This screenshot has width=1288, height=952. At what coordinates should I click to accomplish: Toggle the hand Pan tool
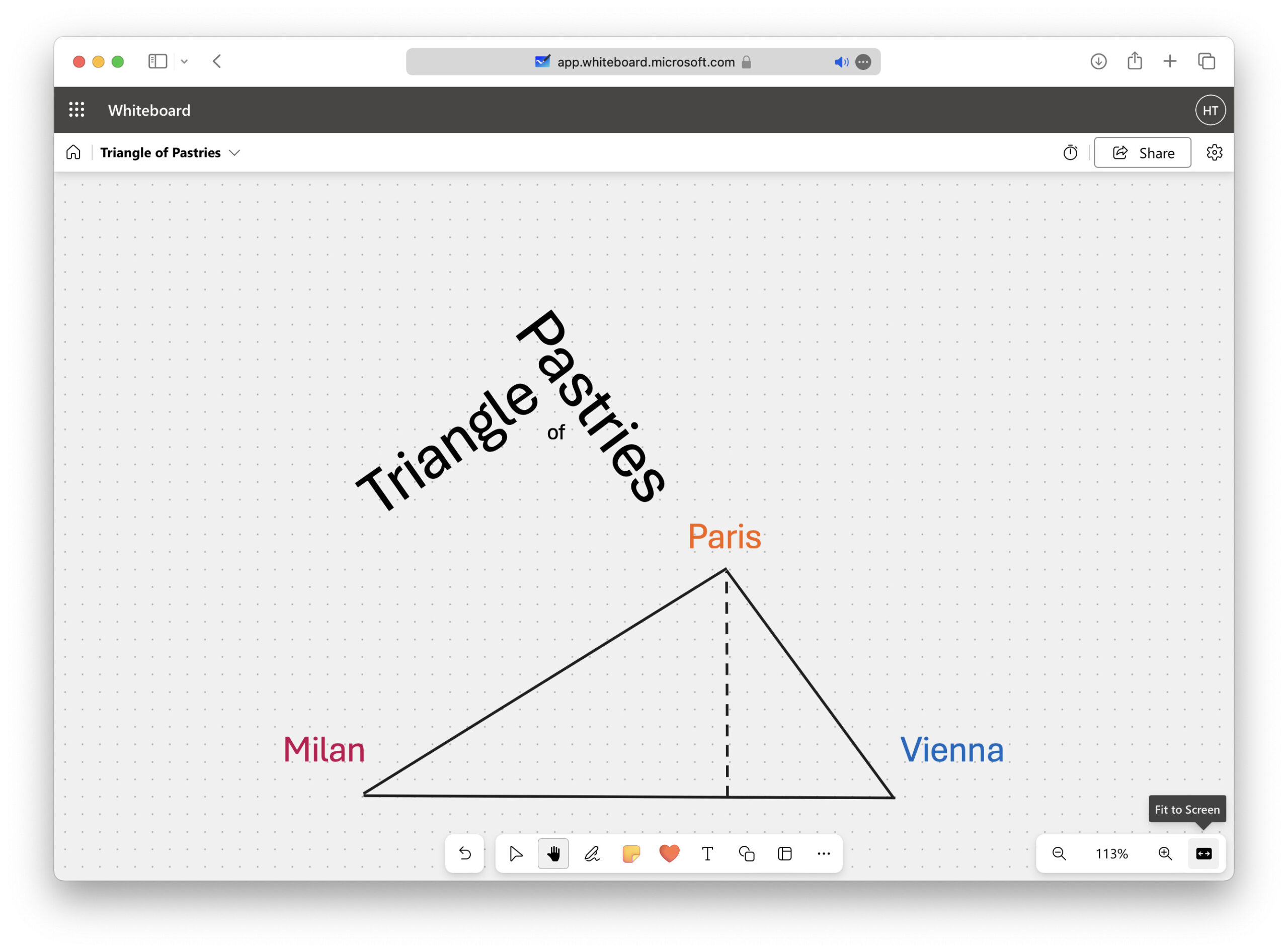click(x=553, y=853)
